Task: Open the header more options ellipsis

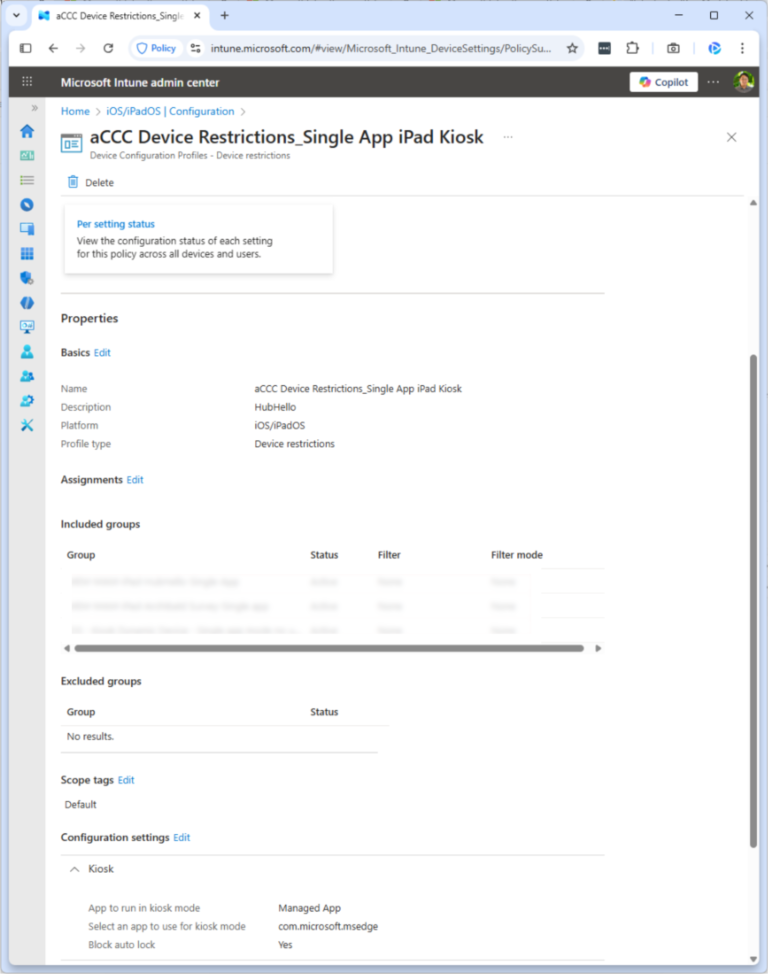Action: 713,82
